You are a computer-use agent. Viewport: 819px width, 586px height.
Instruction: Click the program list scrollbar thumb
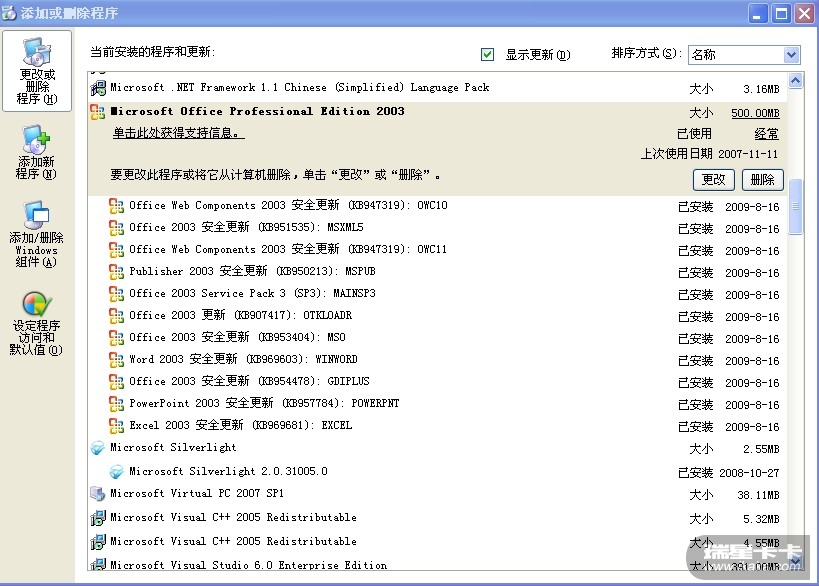(x=795, y=207)
